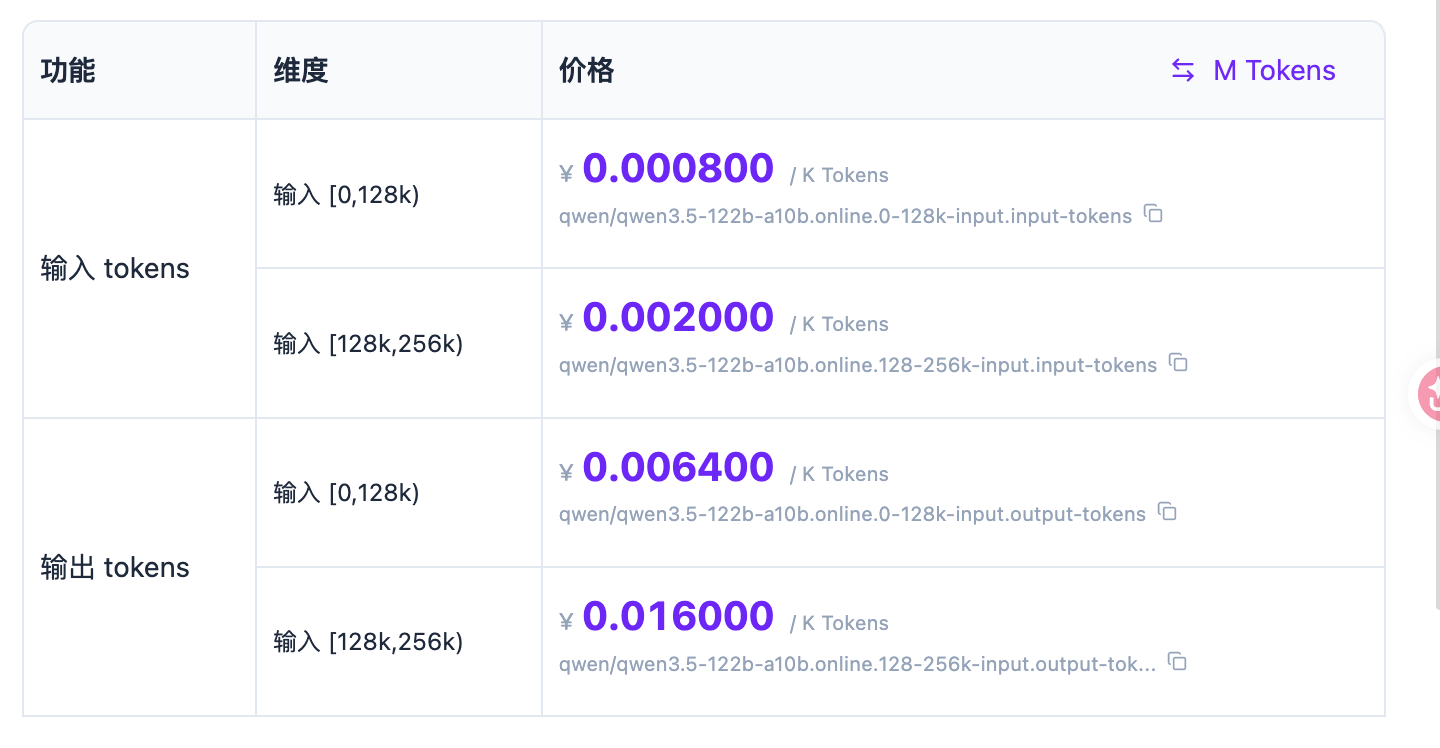This screenshot has width=1440, height=748.
Task: Click the ¥0.002000 price value
Action: coord(677,317)
